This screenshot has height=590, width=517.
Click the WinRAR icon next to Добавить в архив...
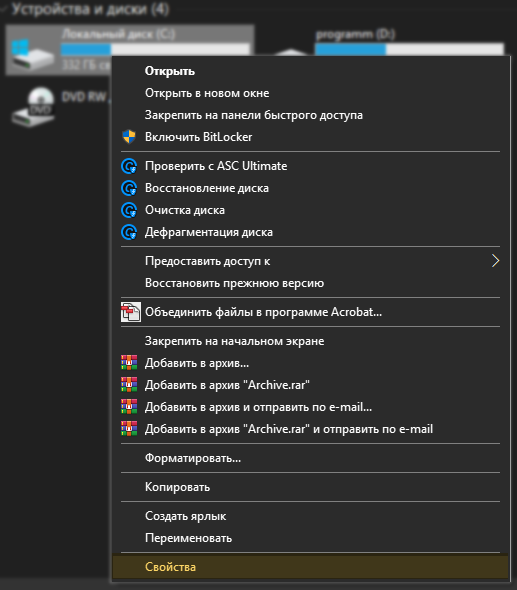point(129,363)
